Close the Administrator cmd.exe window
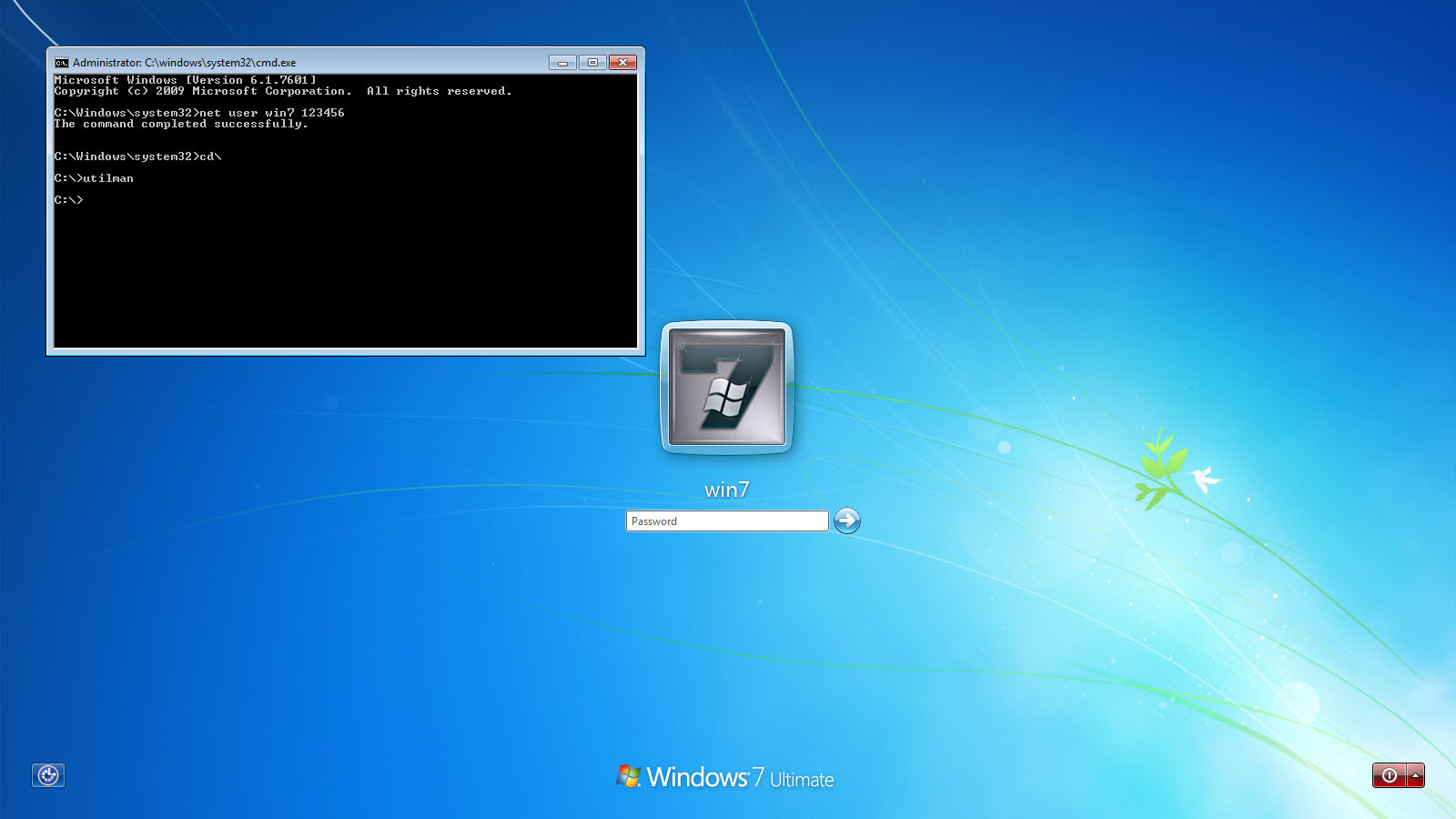 pyautogui.click(x=622, y=63)
